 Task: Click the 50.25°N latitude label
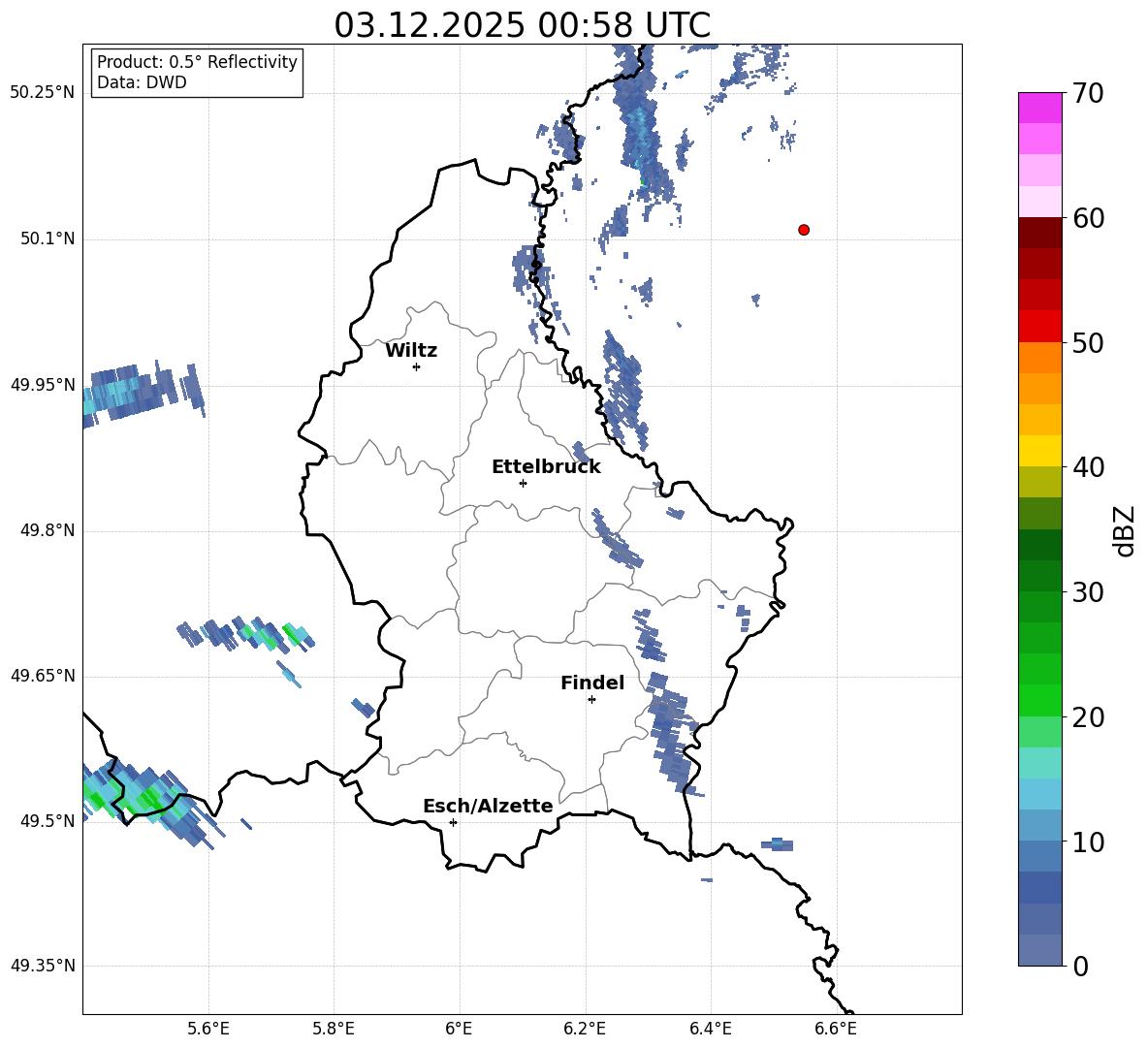click(x=43, y=93)
